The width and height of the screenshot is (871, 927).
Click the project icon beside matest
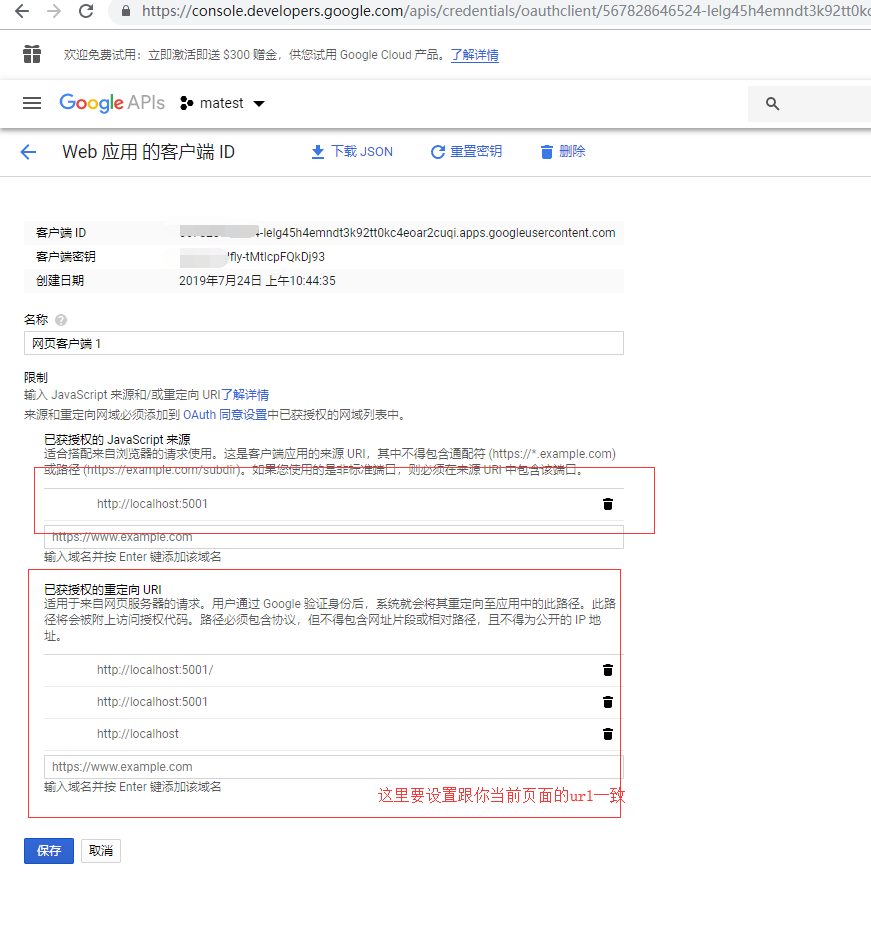[186, 103]
